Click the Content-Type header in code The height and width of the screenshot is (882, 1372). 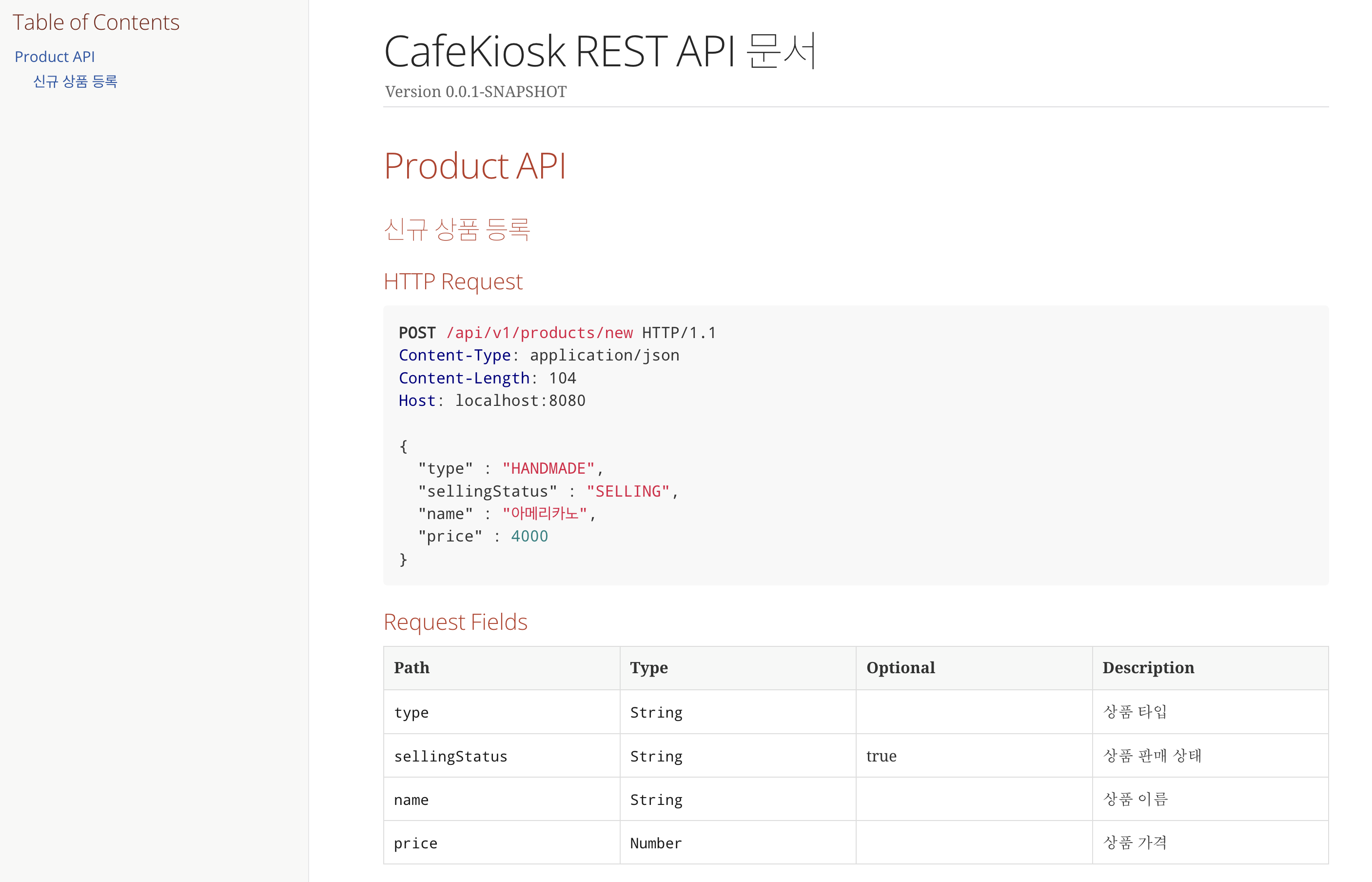tap(454, 355)
